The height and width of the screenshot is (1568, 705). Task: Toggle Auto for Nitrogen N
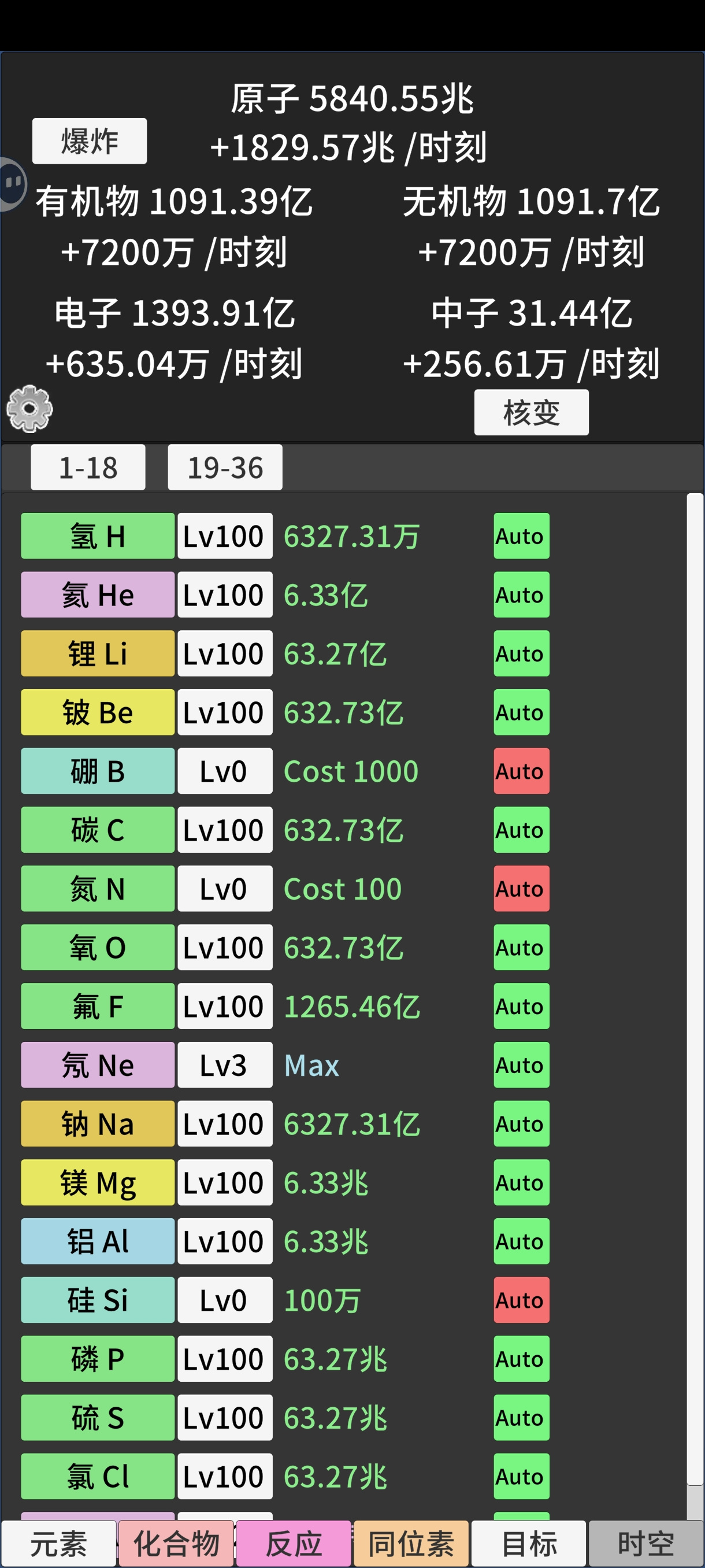[x=521, y=889]
